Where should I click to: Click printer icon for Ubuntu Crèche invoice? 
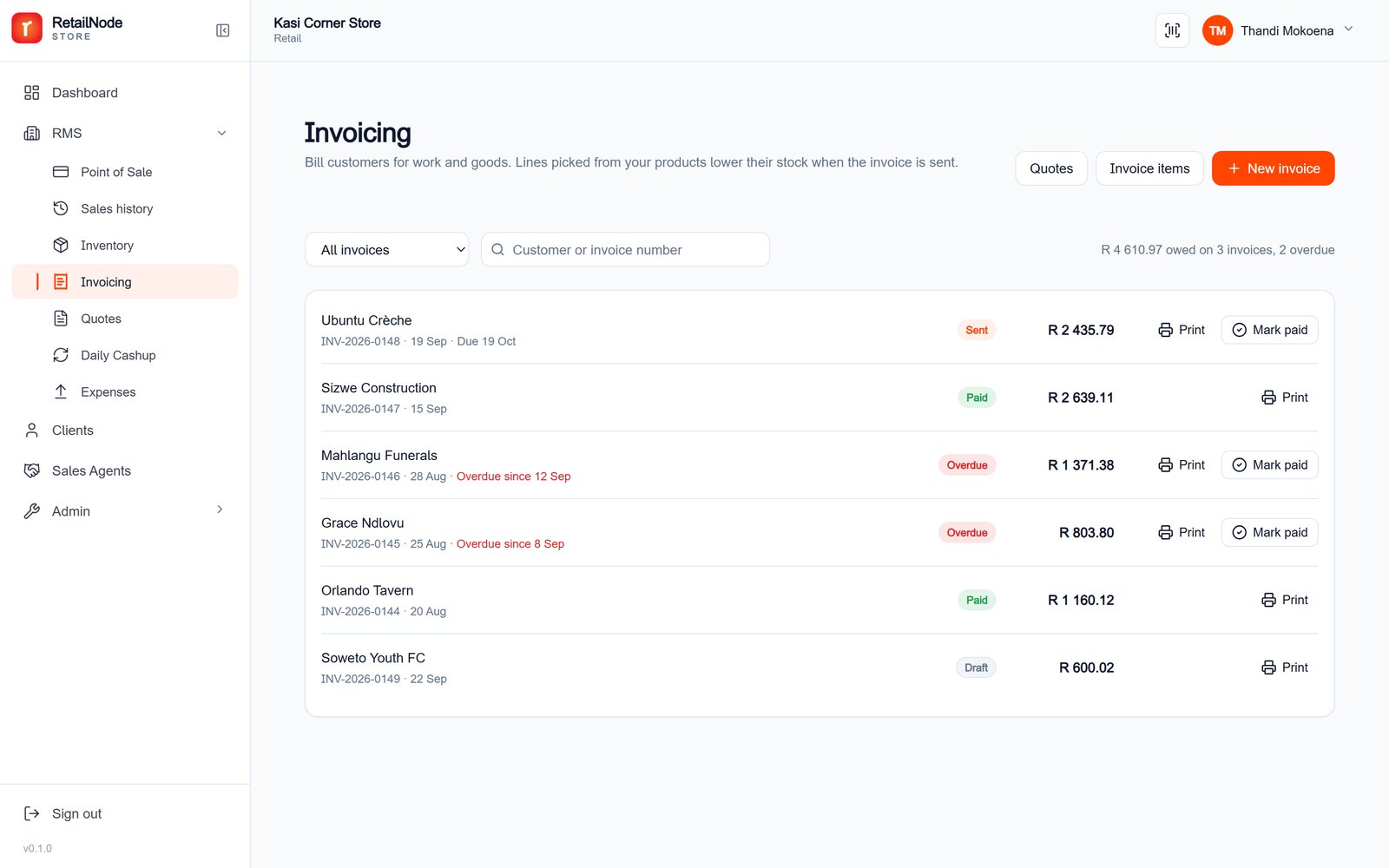[1166, 330]
